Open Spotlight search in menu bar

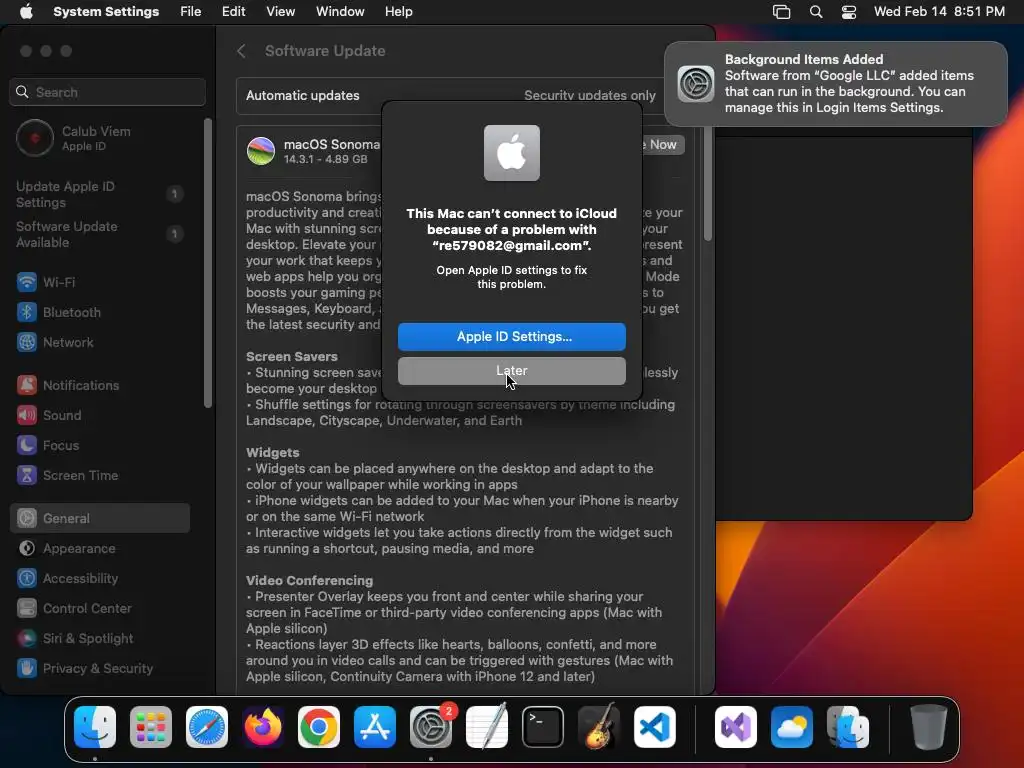click(x=816, y=12)
